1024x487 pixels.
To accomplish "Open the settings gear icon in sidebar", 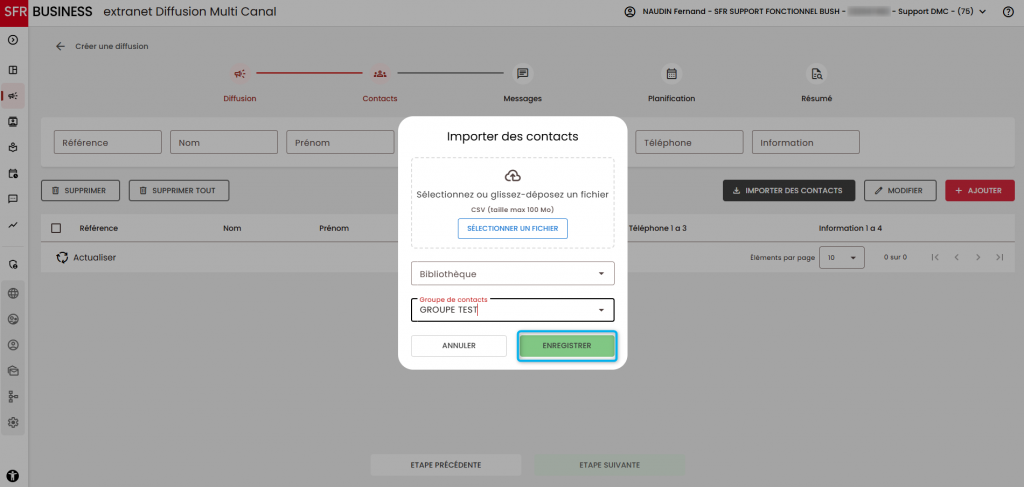I will pyautogui.click(x=13, y=422).
